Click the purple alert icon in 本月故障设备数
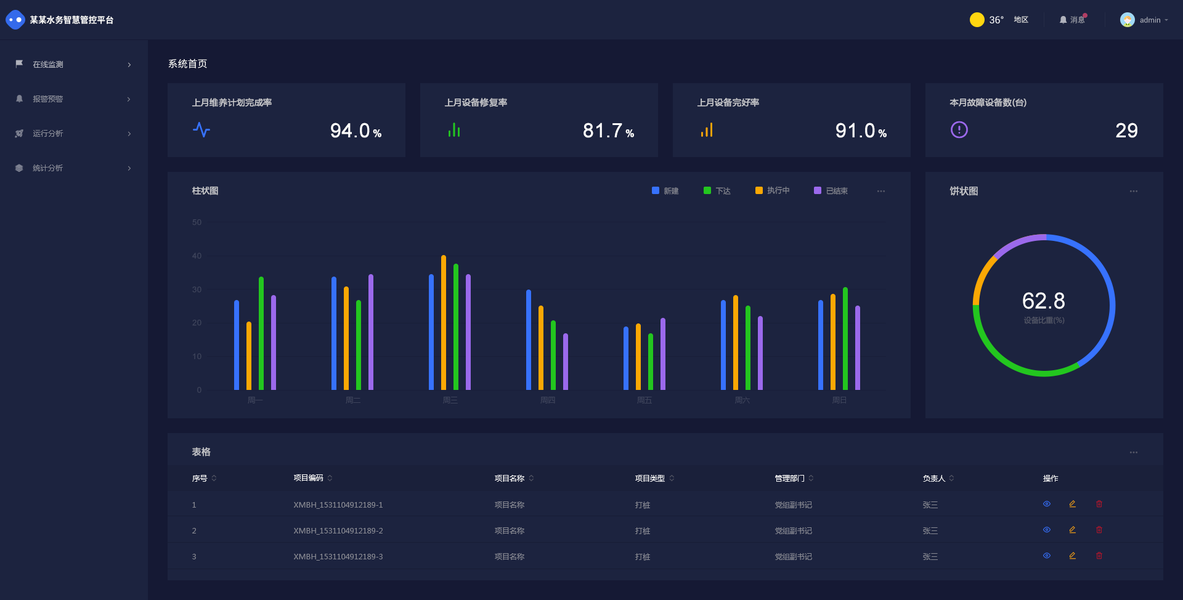This screenshot has height=600, width=1183. [x=959, y=130]
